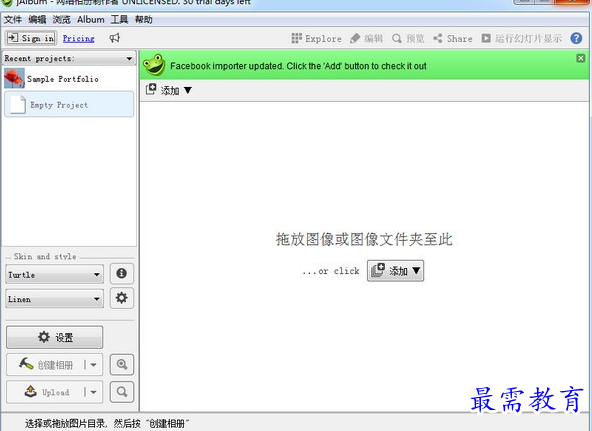
Task: Open the Explore grid button
Action: [x=316, y=38]
